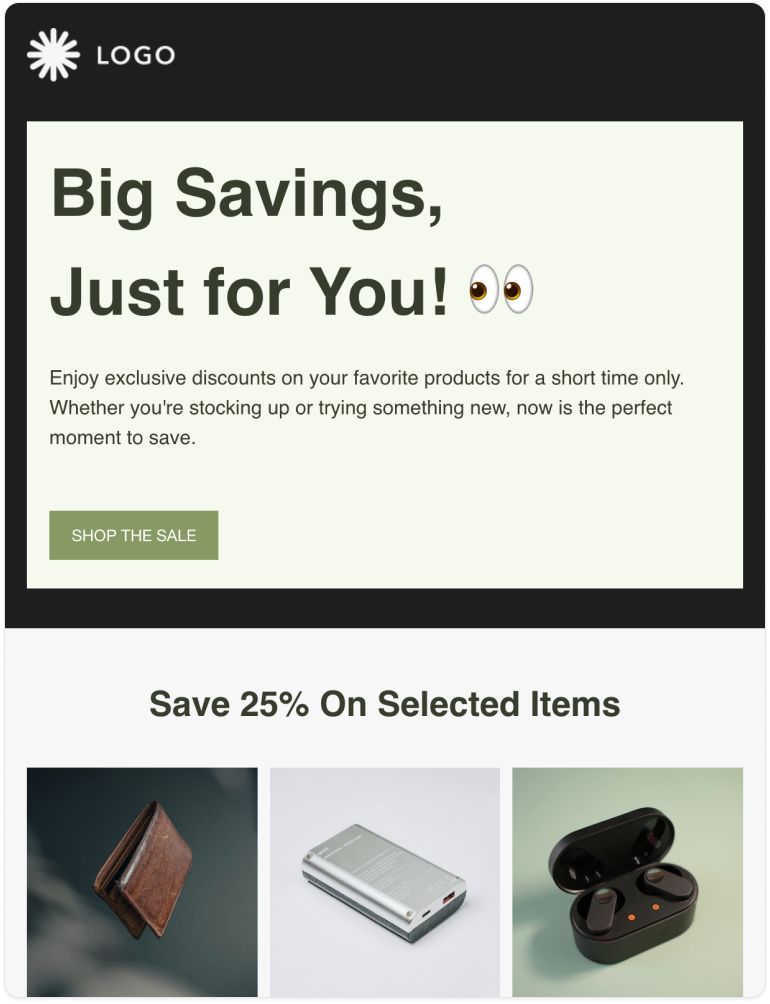Click the right eye of the eyes emoji
Screen dimensions: 770x1004
[517, 289]
